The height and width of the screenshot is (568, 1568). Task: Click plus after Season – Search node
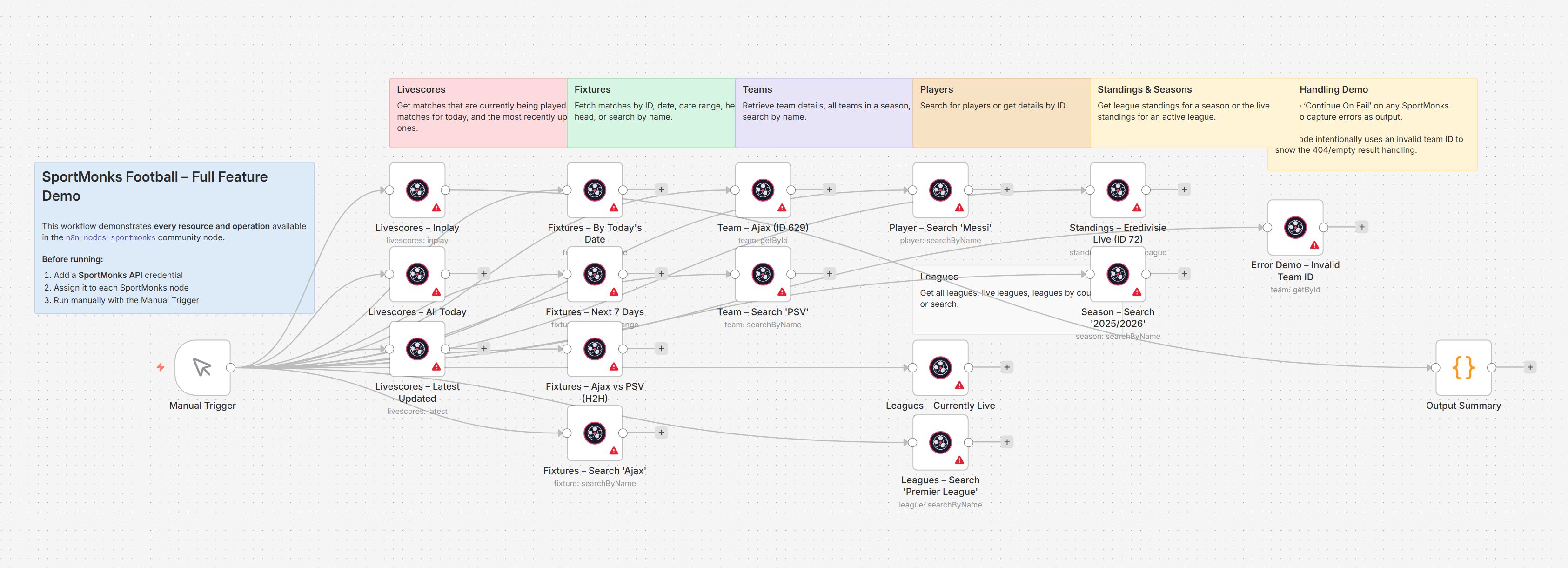point(1185,274)
